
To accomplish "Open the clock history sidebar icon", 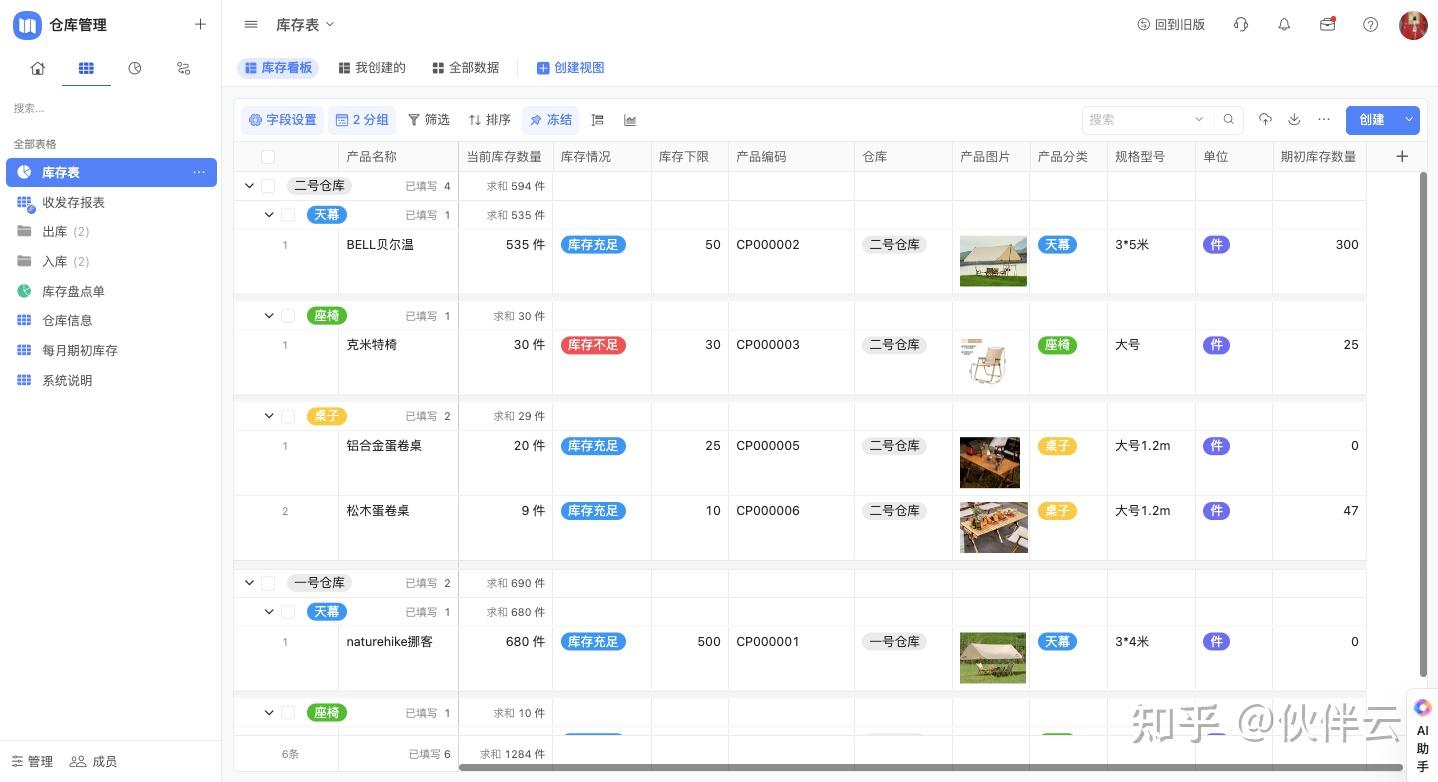I will click(x=135, y=68).
